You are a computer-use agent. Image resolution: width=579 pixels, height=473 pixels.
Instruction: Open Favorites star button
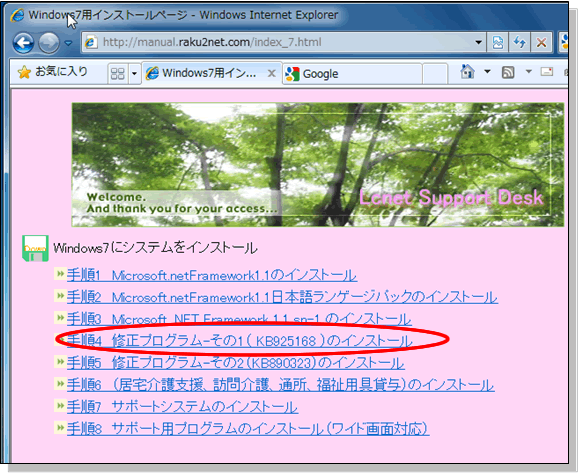coord(52,72)
